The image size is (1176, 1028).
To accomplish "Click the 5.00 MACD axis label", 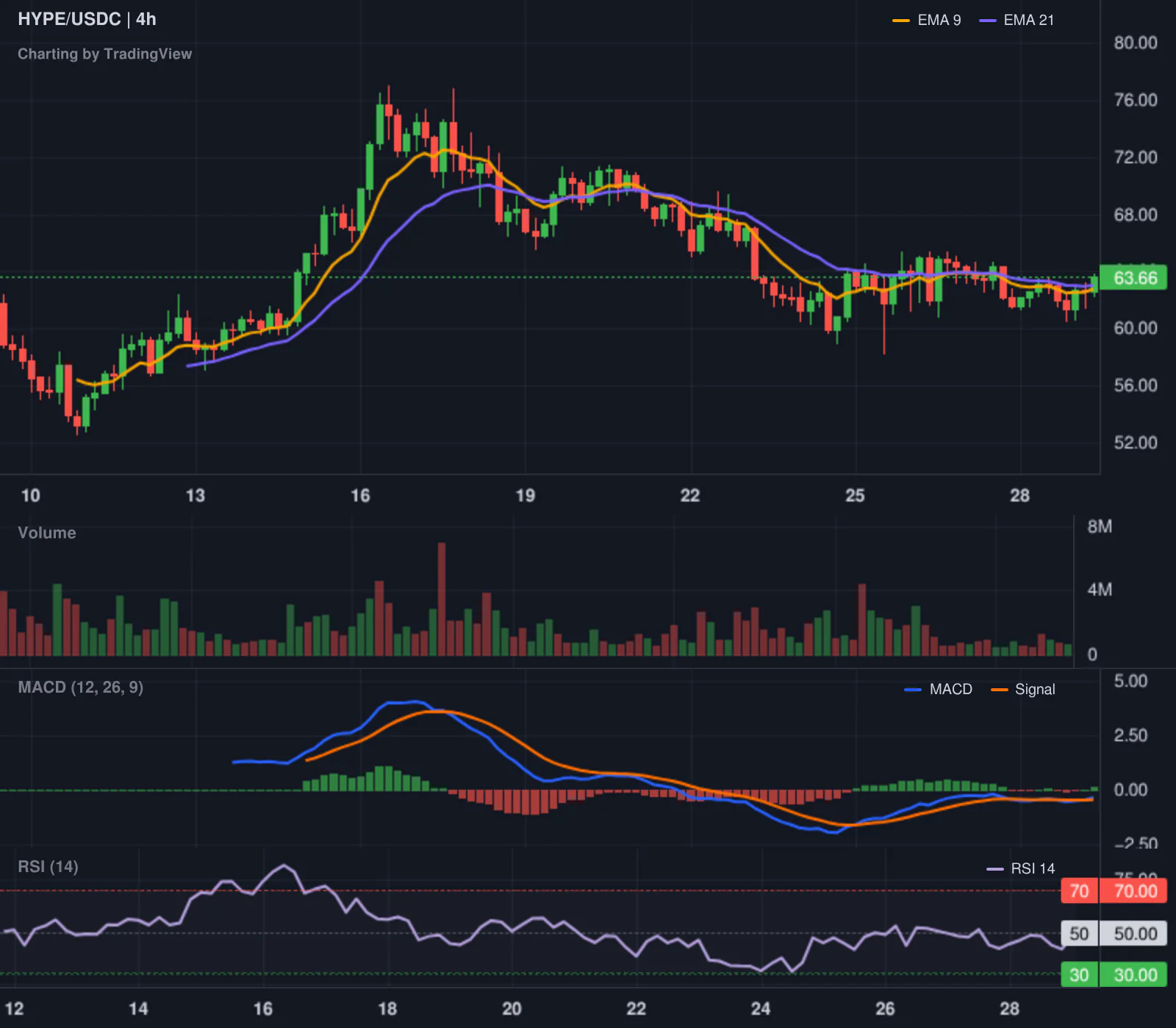I will point(1130,681).
